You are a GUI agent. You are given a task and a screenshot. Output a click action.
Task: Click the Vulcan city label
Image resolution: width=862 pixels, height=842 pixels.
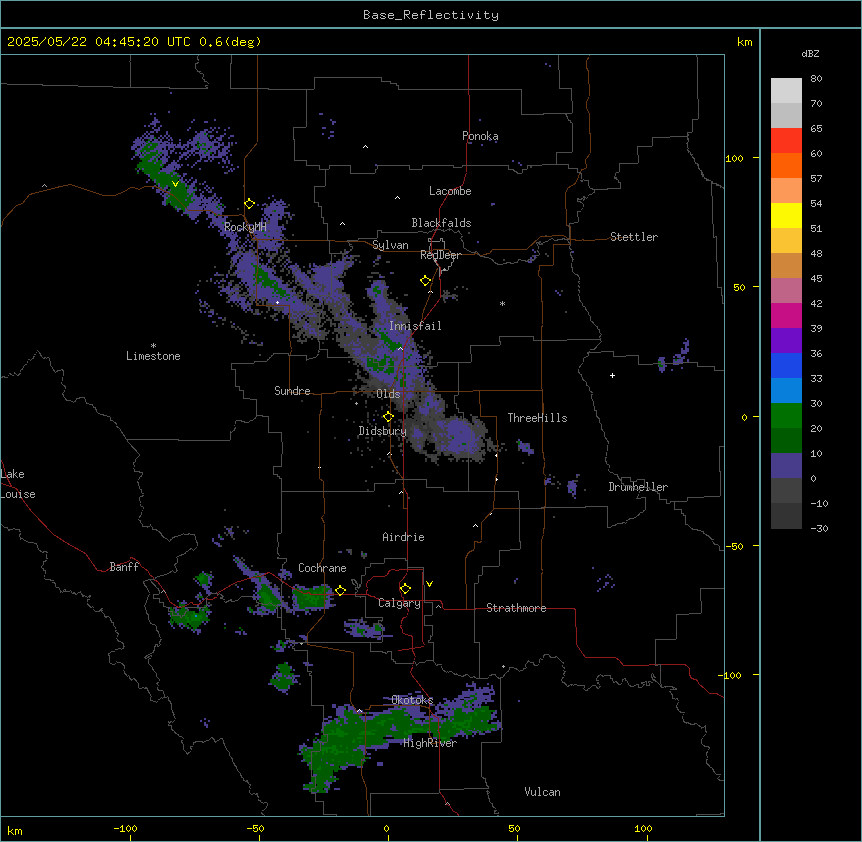[x=542, y=792]
